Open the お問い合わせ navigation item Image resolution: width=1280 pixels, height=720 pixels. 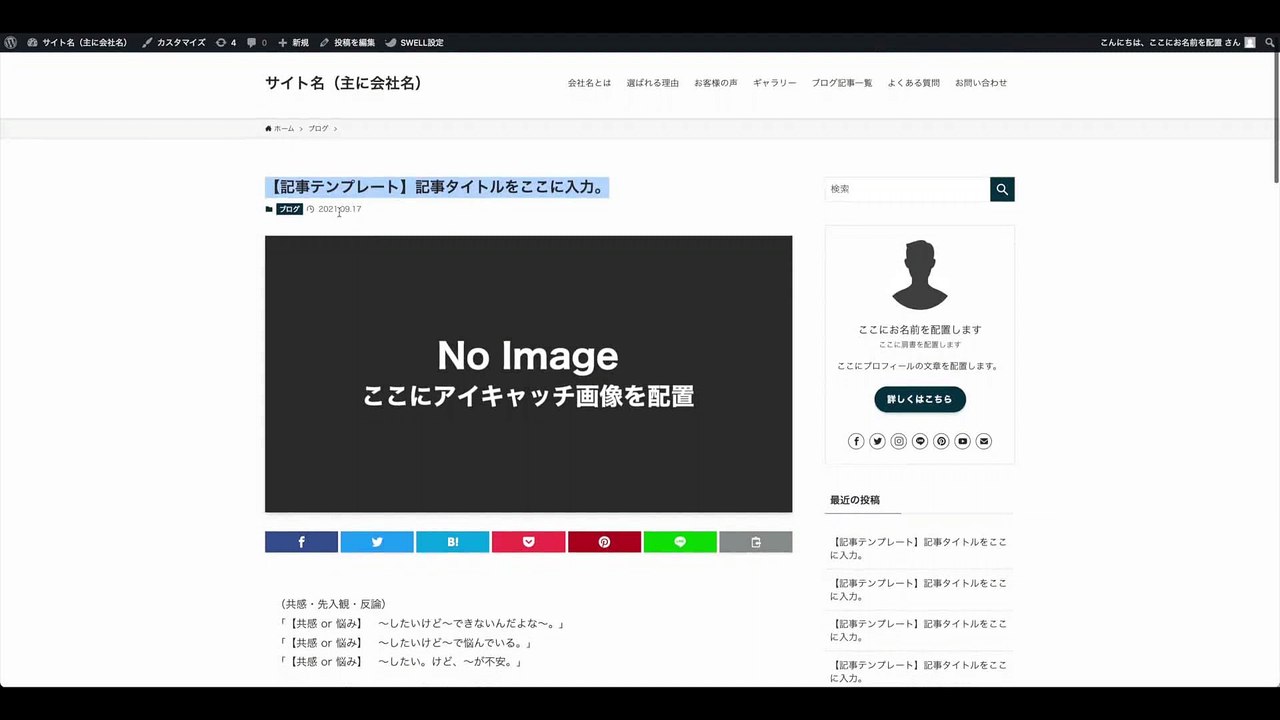tap(980, 83)
